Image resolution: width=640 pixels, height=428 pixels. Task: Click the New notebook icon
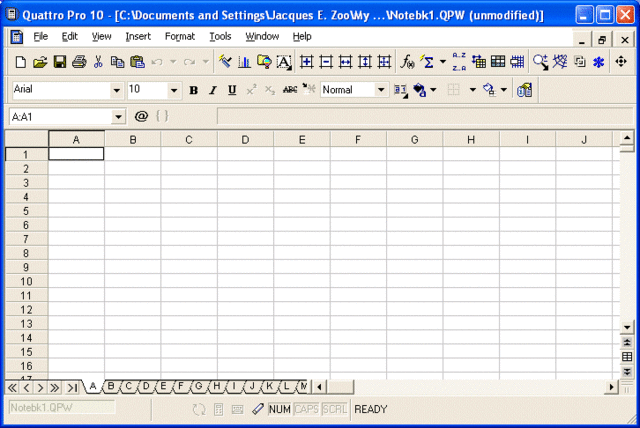tap(20, 62)
